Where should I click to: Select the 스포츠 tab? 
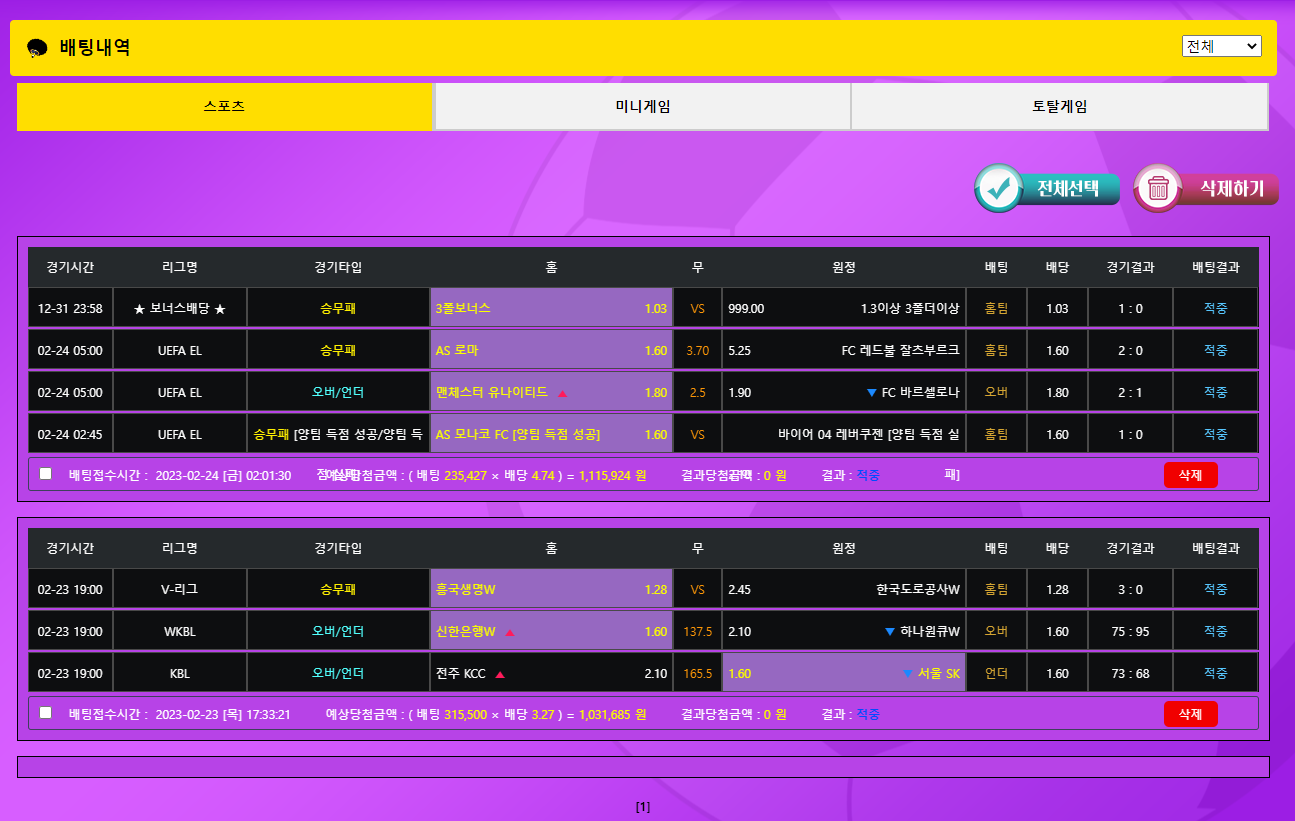tap(224, 107)
